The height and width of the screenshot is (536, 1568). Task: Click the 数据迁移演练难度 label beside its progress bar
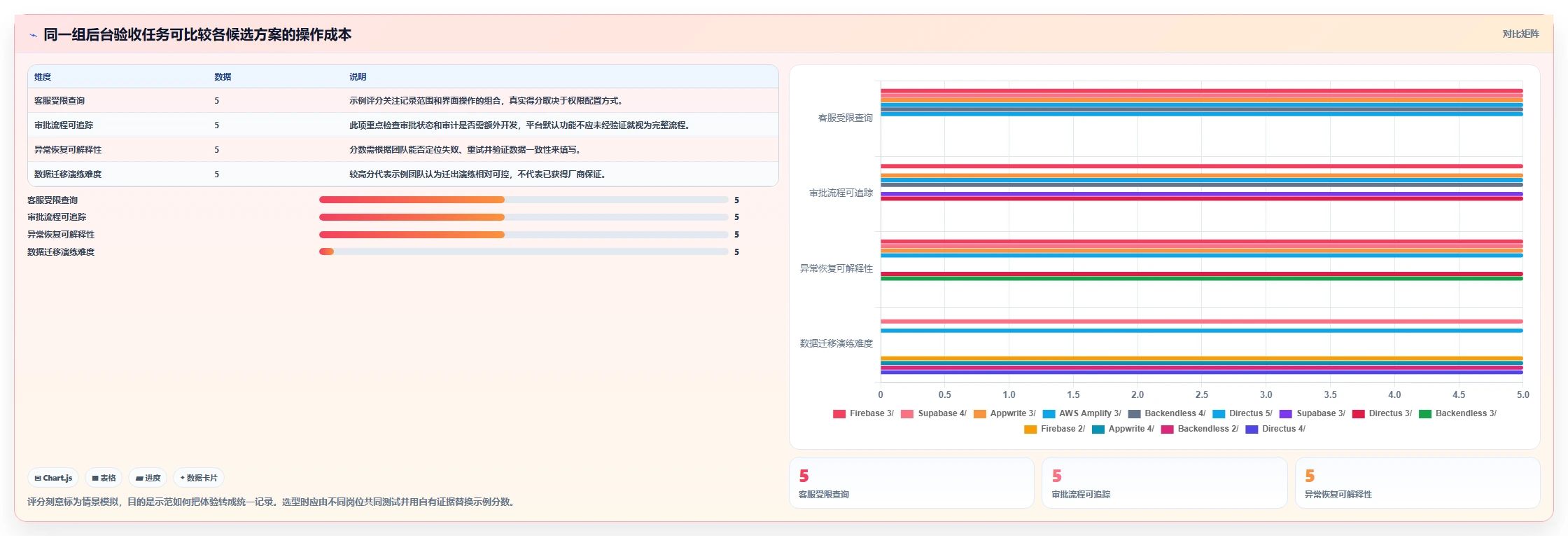point(61,252)
